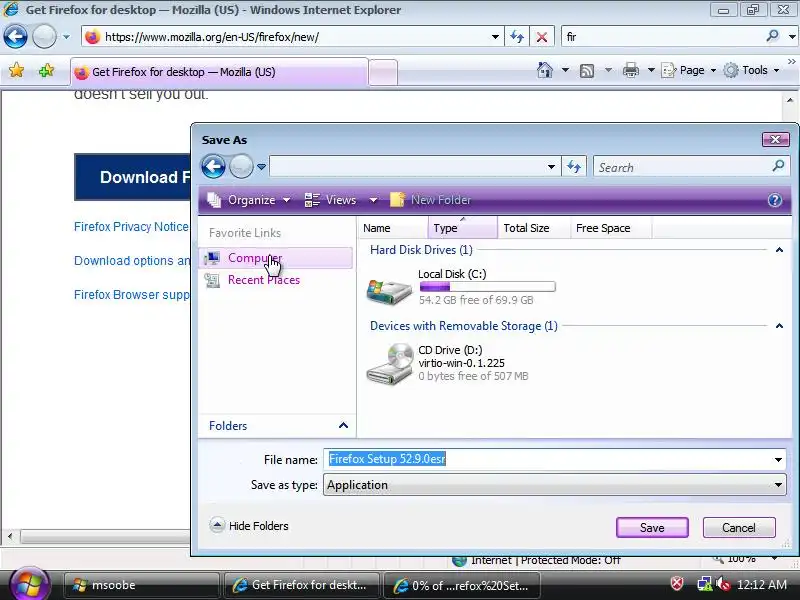Open the Tools menu in IE

(x=751, y=70)
